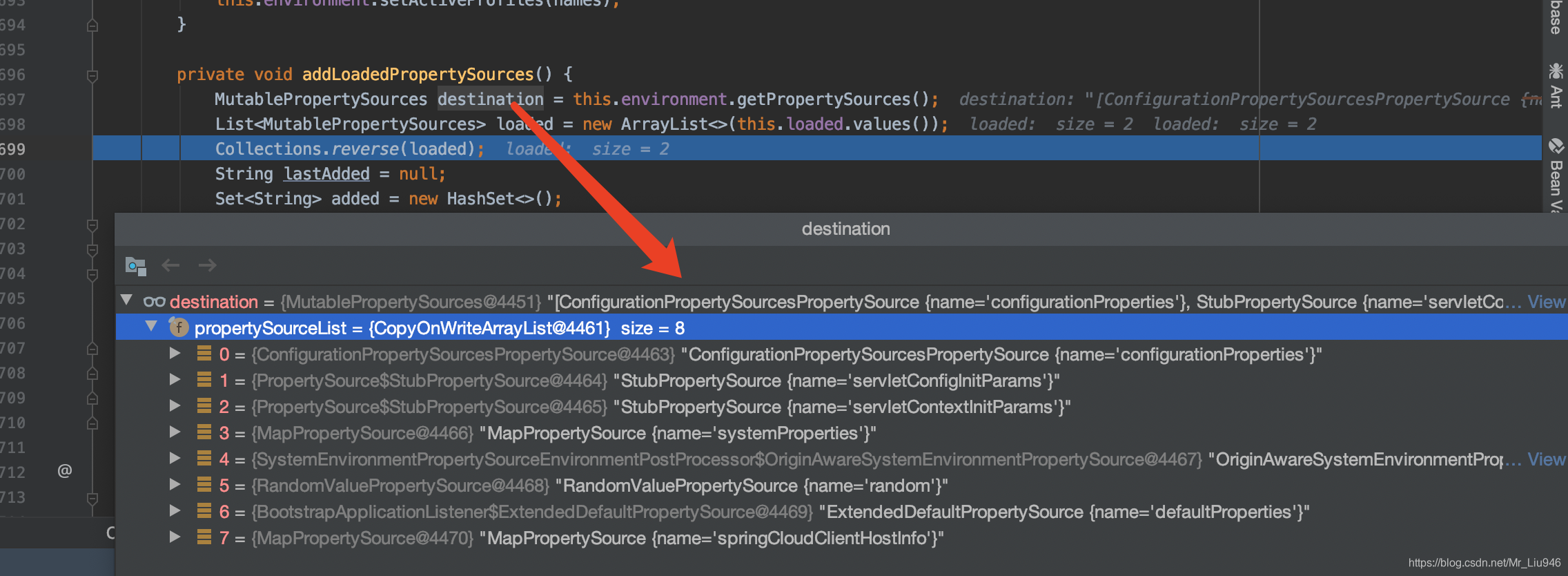Screen dimensions: 1568x576
Task: Toggle the fold marker on line 704
Action: pos(92,274)
